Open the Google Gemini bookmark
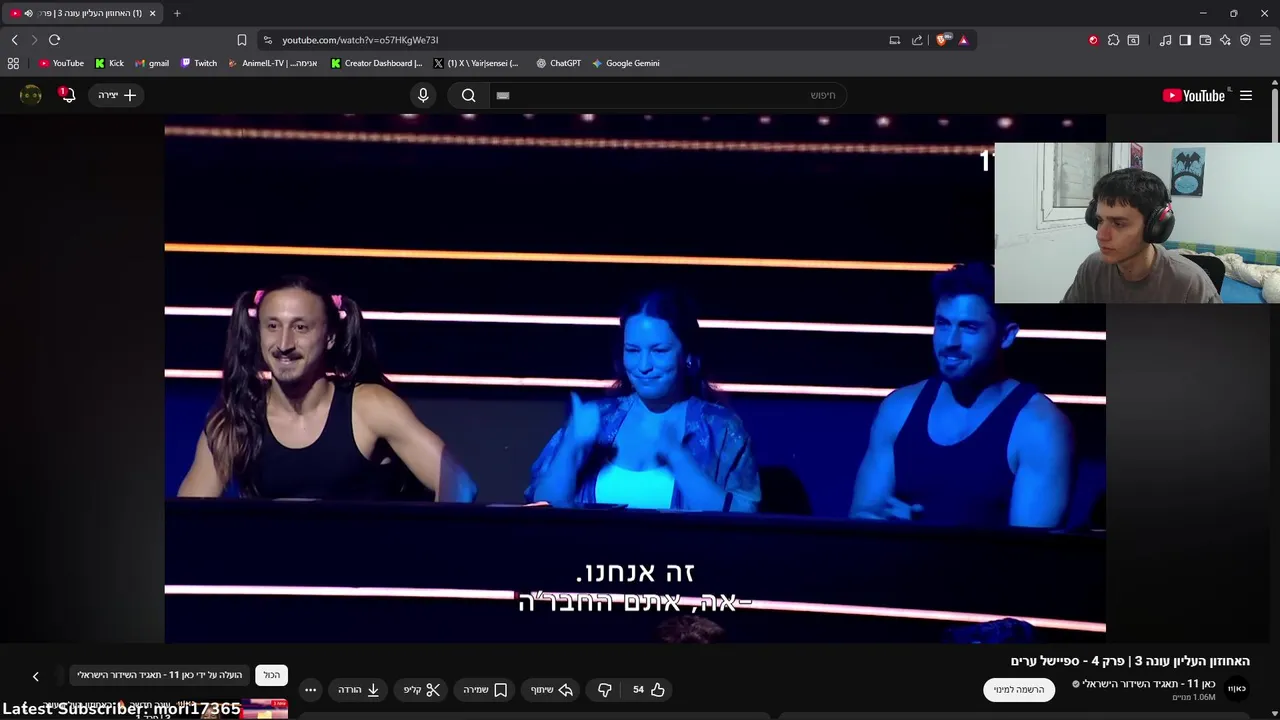The height and width of the screenshot is (720, 1280). (625, 63)
